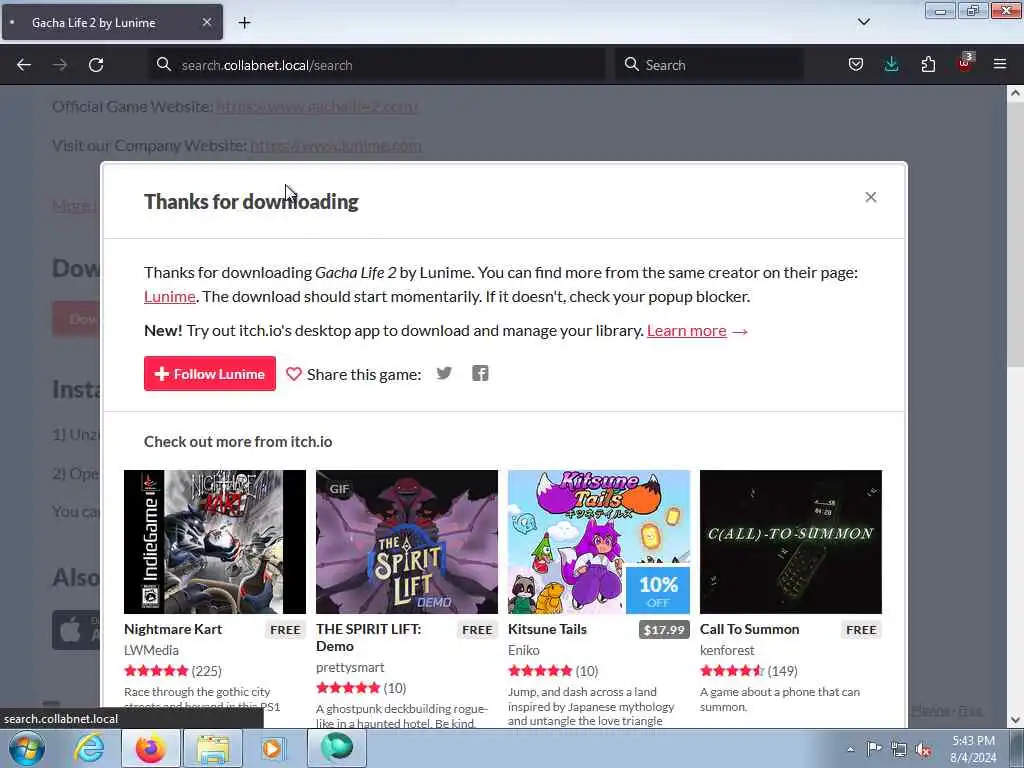Open the Nightmare Kart title link
The image size is (1024, 768).
click(173, 629)
